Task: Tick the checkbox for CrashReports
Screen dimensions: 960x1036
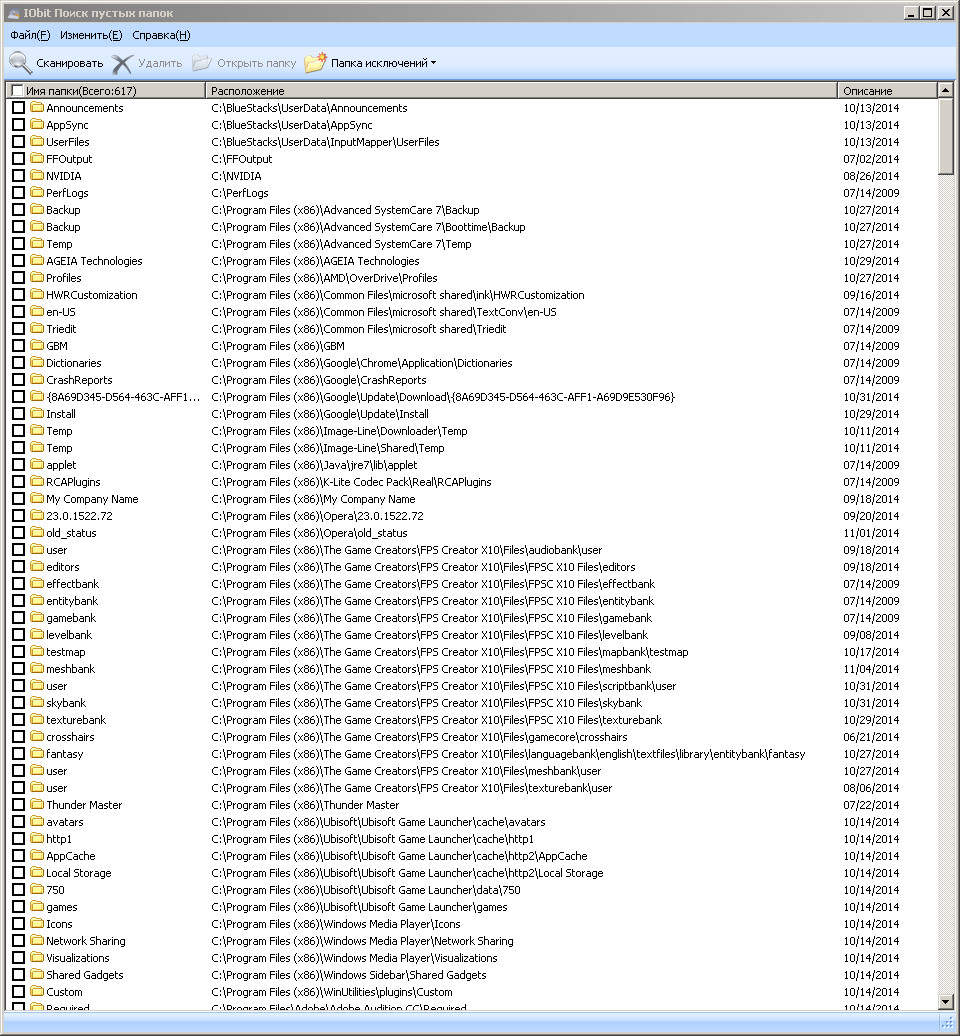Action: [x=18, y=380]
